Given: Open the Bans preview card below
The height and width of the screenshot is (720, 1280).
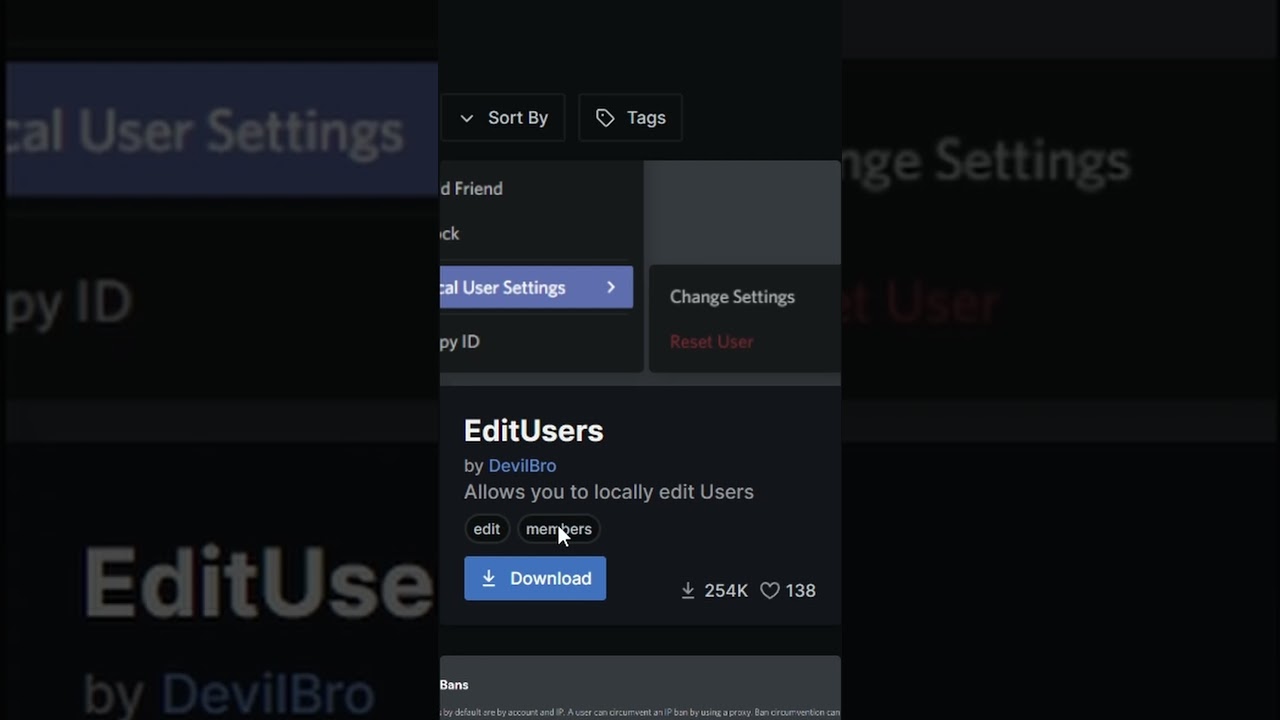Looking at the screenshot, I should pos(640,688).
